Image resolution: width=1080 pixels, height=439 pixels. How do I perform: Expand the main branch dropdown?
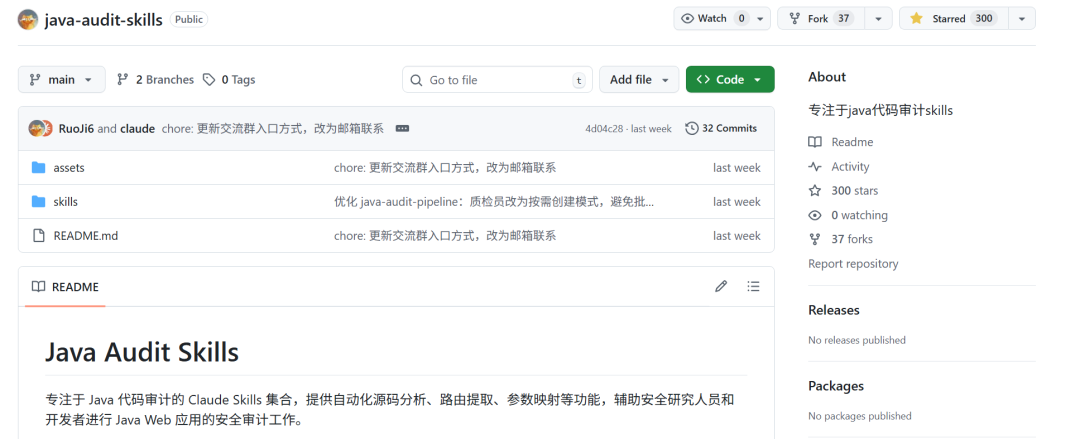[x=61, y=79]
